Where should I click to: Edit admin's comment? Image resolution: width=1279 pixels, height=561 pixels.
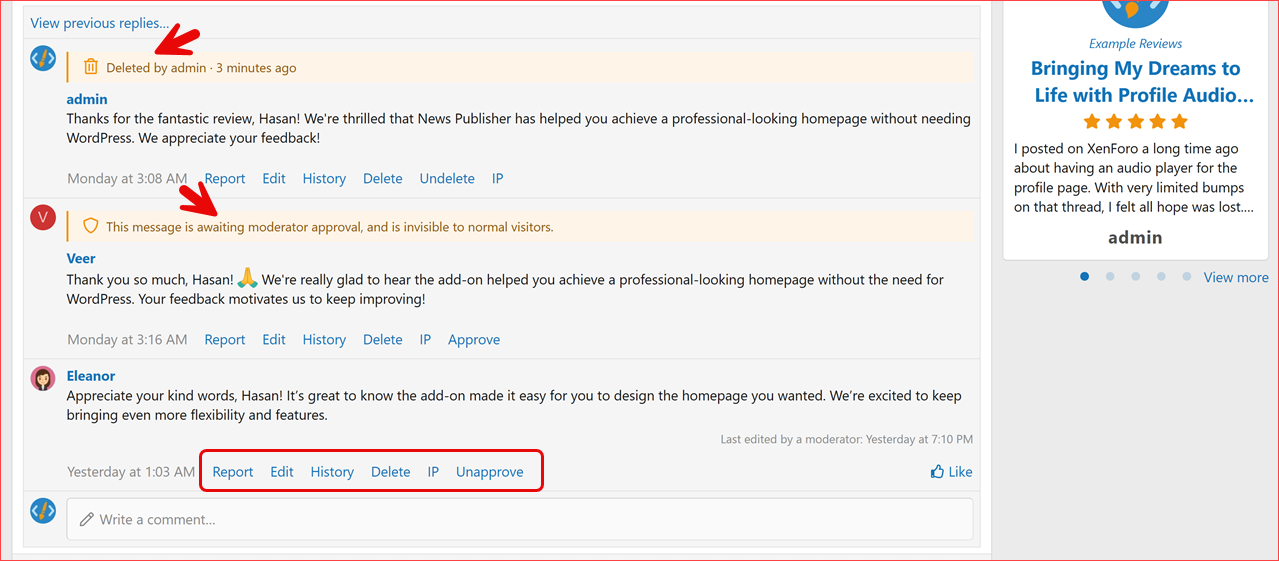[x=274, y=178]
